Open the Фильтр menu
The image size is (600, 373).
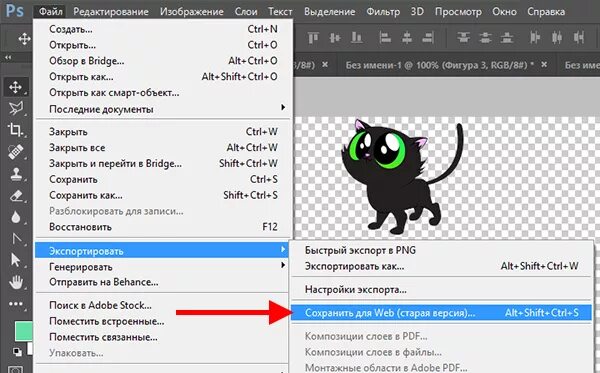[x=383, y=11]
